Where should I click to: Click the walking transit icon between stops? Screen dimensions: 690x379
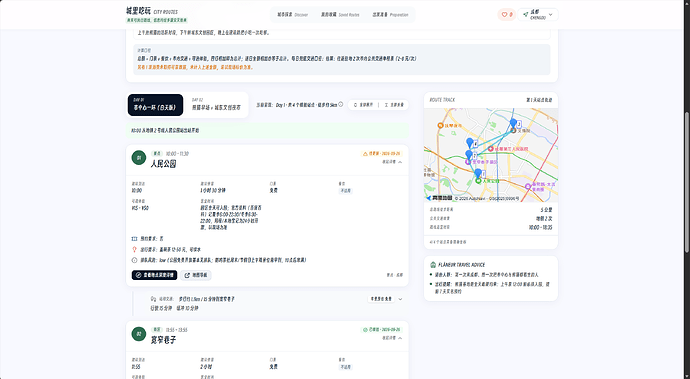click(x=153, y=299)
